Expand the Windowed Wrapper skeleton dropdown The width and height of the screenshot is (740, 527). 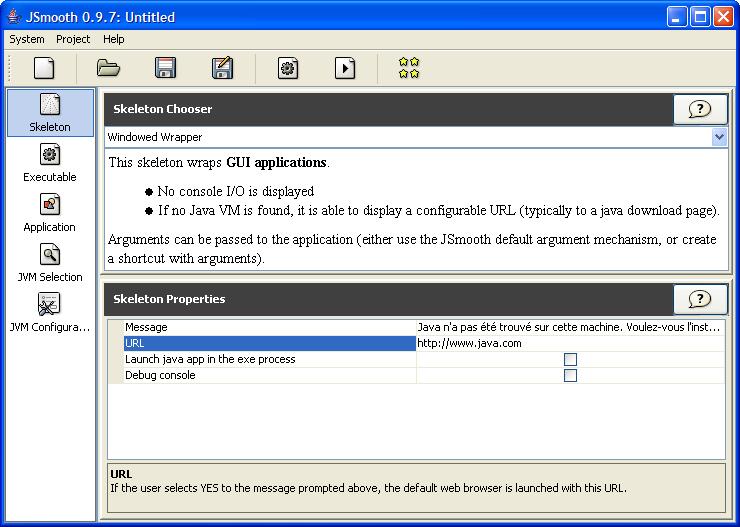click(x=719, y=137)
